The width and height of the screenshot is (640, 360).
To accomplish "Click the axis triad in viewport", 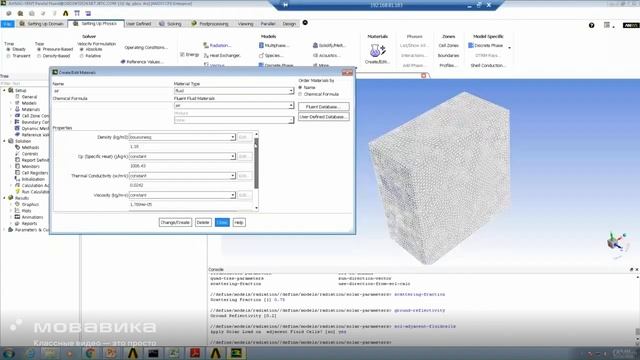I will [617, 243].
